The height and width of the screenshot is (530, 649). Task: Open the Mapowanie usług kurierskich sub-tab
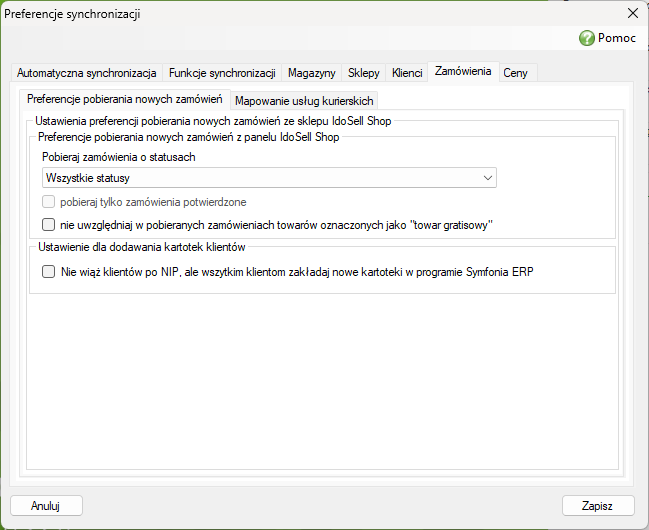click(304, 101)
